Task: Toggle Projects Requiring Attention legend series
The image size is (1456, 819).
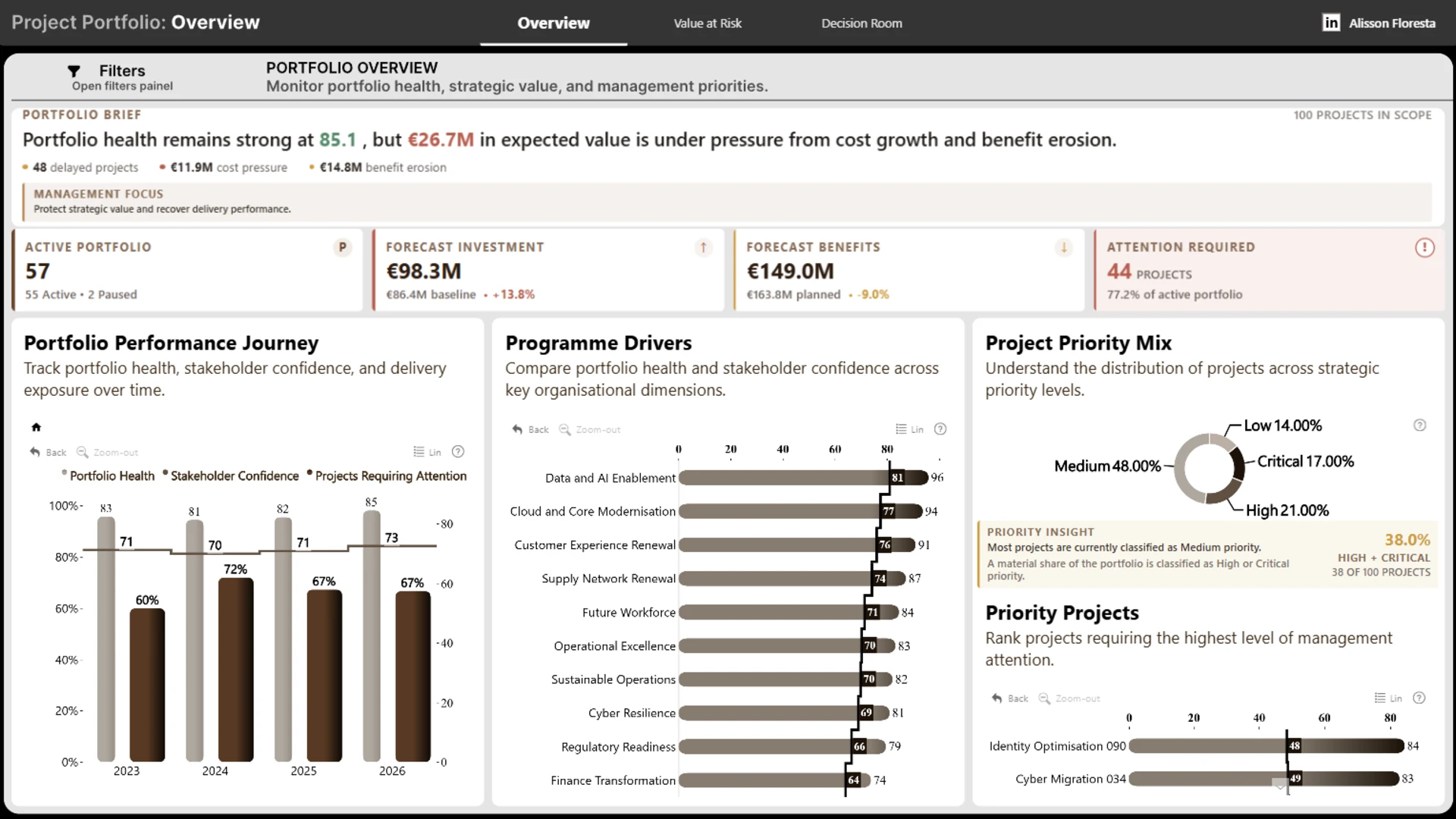Action: [x=386, y=475]
